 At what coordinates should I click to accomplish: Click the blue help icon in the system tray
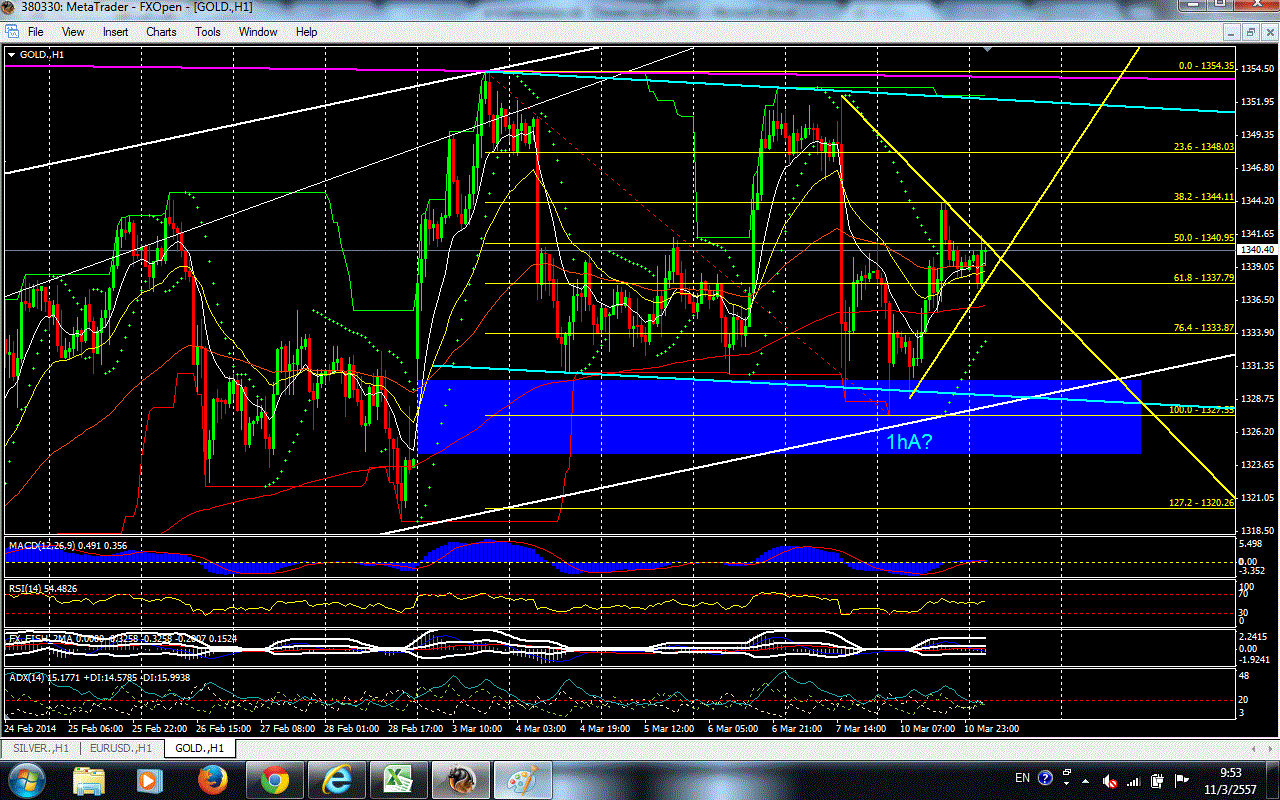point(1046,778)
